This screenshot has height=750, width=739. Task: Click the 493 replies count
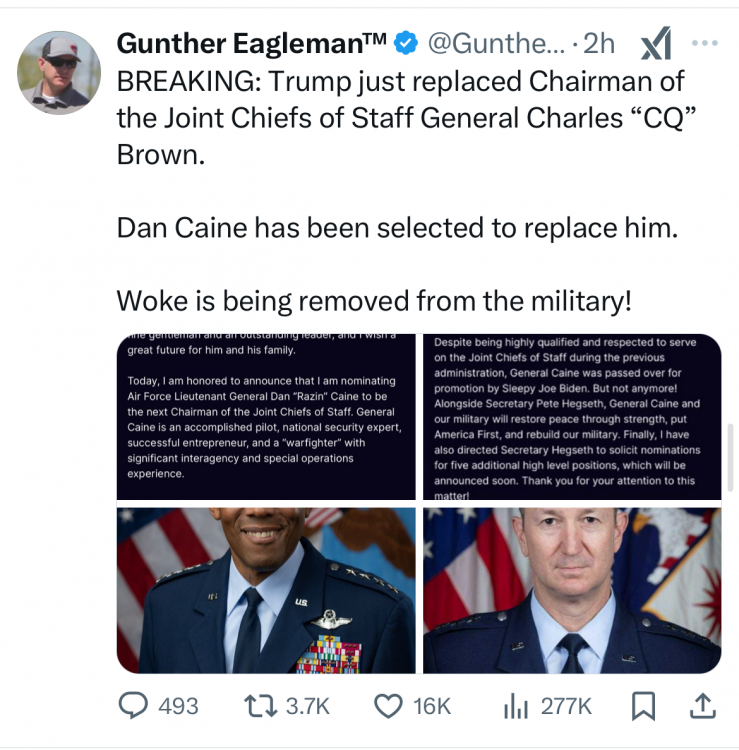pyautogui.click(x=179, y=706)
